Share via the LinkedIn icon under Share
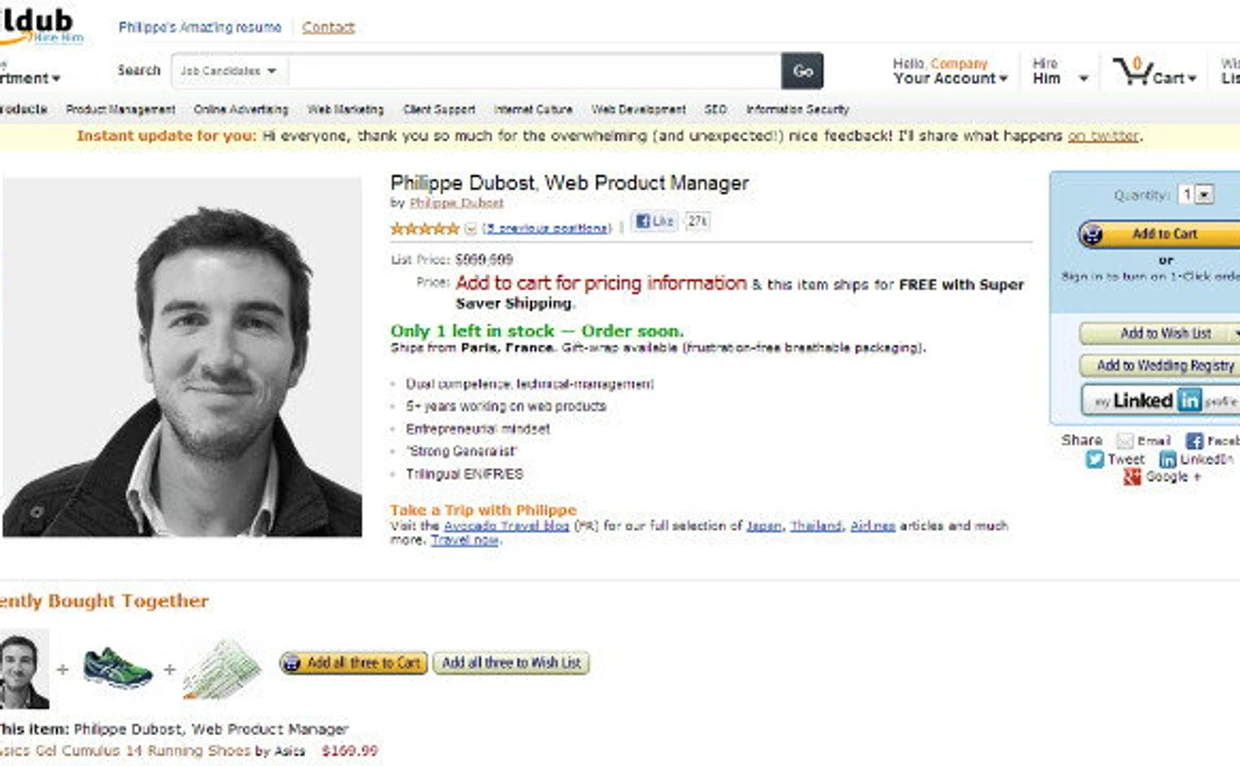Screen dimensions: 1240x766 coord(1167,459)
